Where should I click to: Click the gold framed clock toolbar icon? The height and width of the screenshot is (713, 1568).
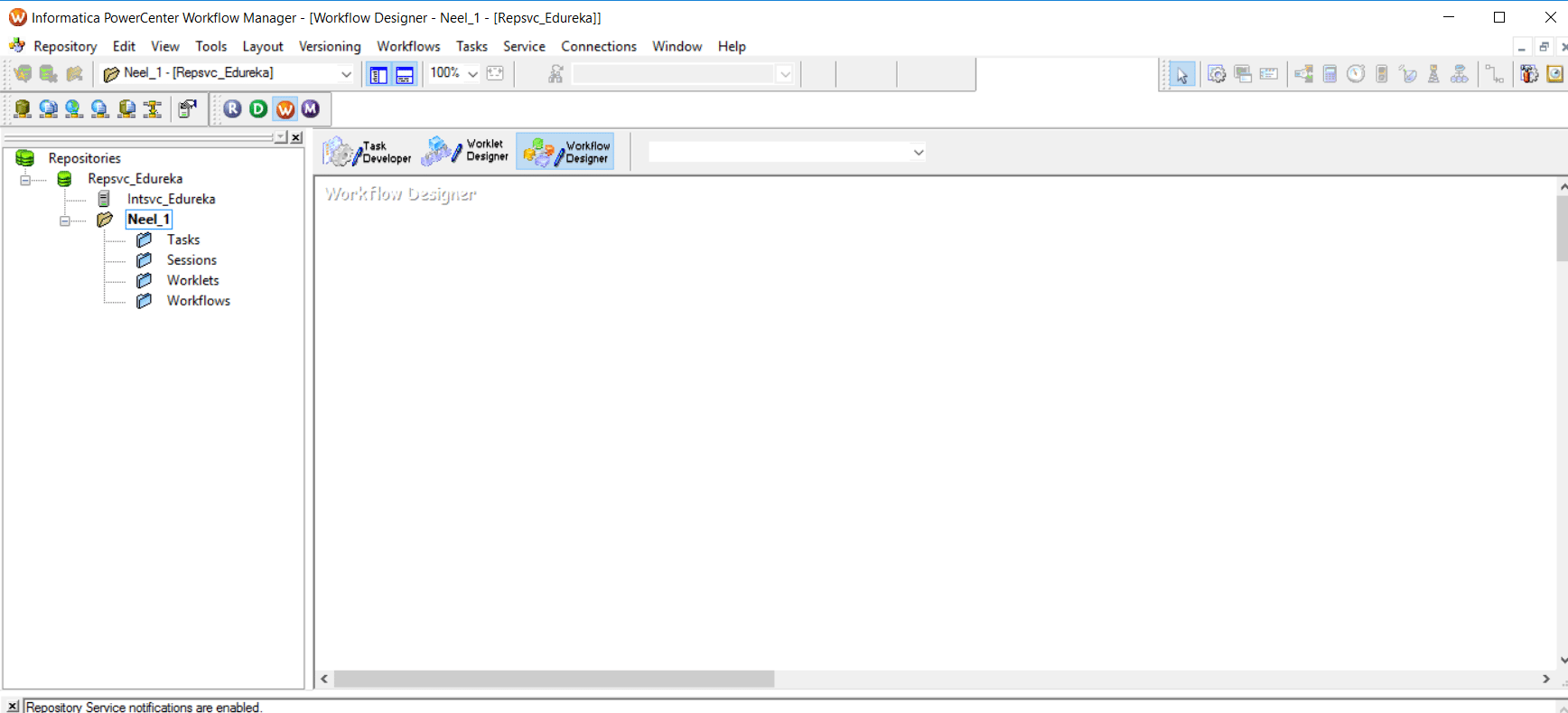click(x=1554, y=74)
